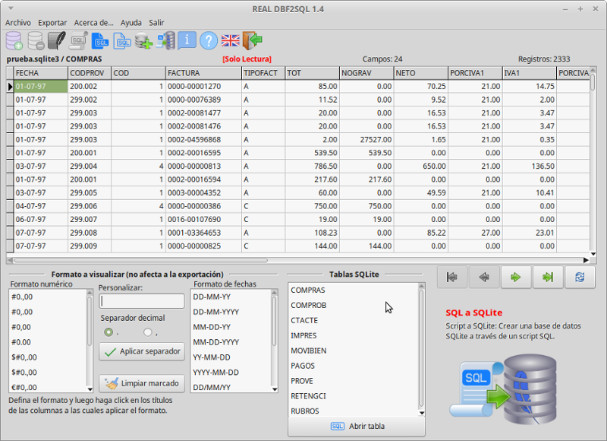
Task: Select the CTACTE table in list
Action: point(304,321)
